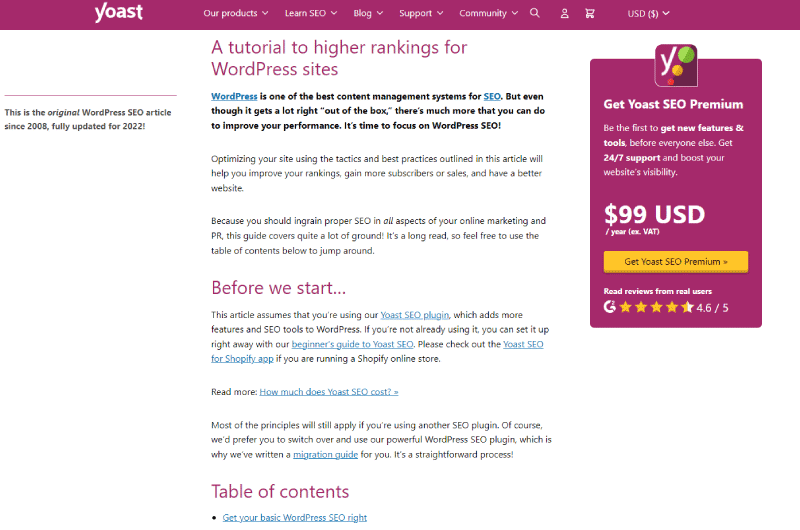Screen dimensions: 800x530
Task: Click the '$99 USD' price text
Action: (x=654, y=214)
